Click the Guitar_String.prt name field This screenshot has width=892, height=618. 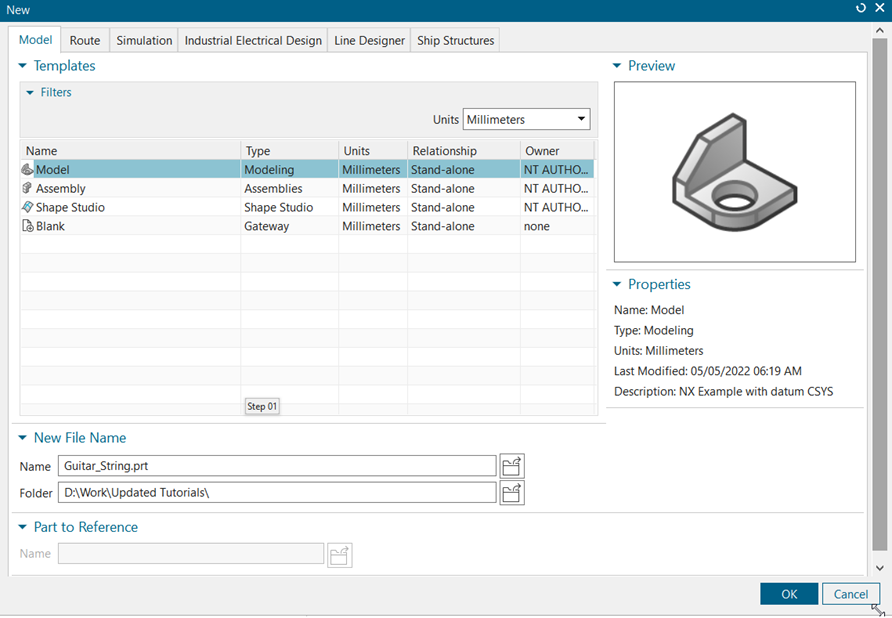tap(275, 465)
